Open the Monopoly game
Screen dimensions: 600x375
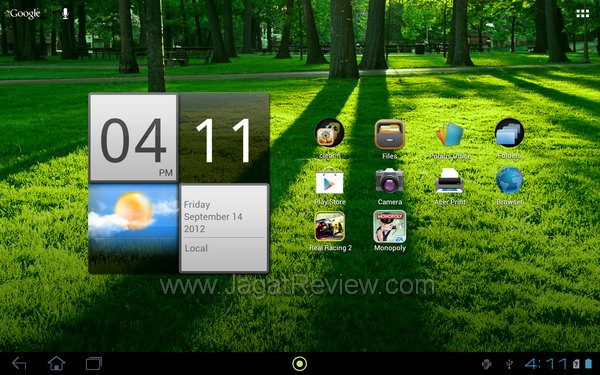390,227
